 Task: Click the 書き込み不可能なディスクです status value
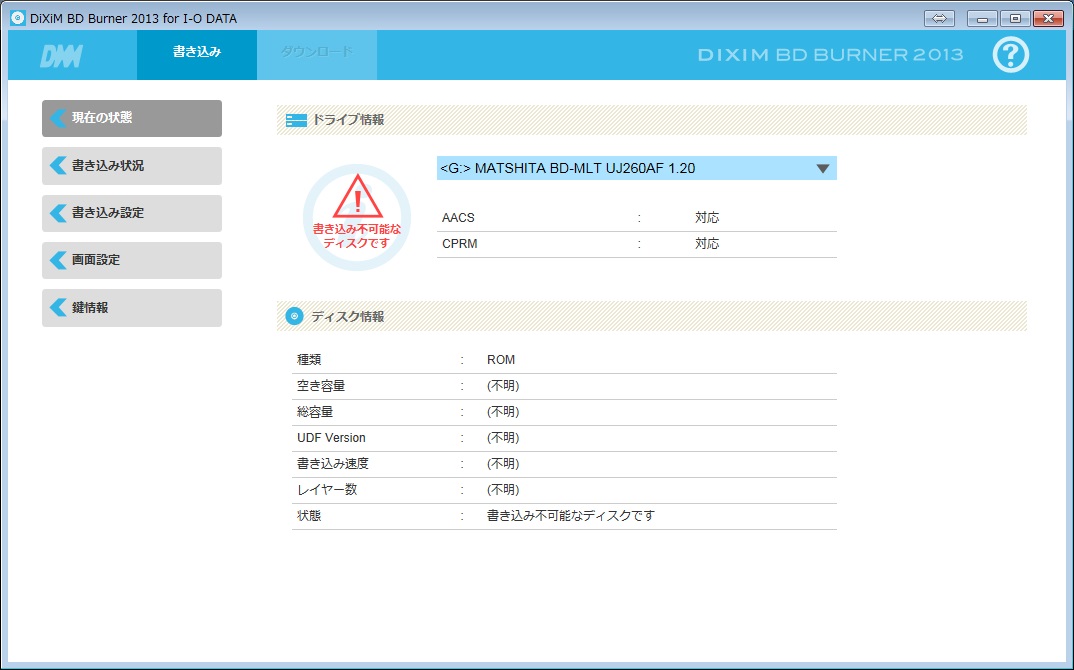click(x=571, y=516)
